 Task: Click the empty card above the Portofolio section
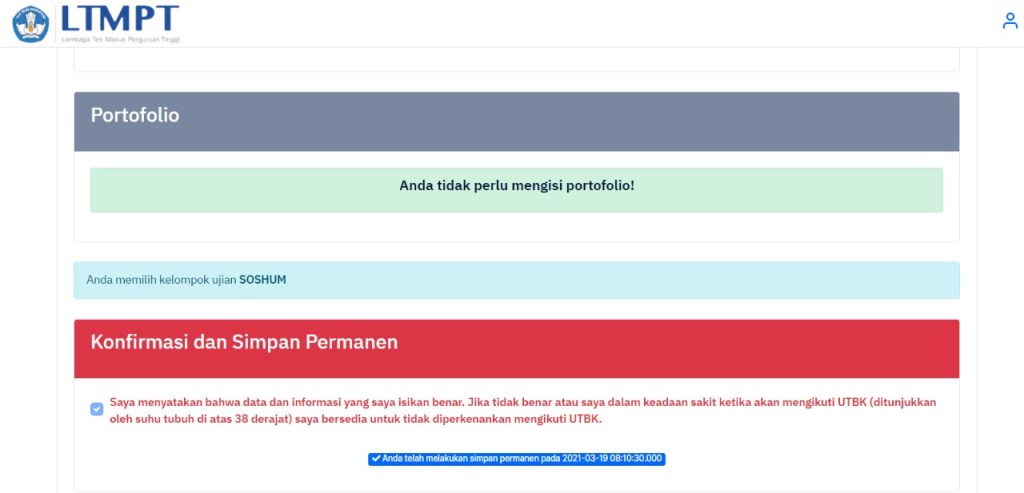516,60
